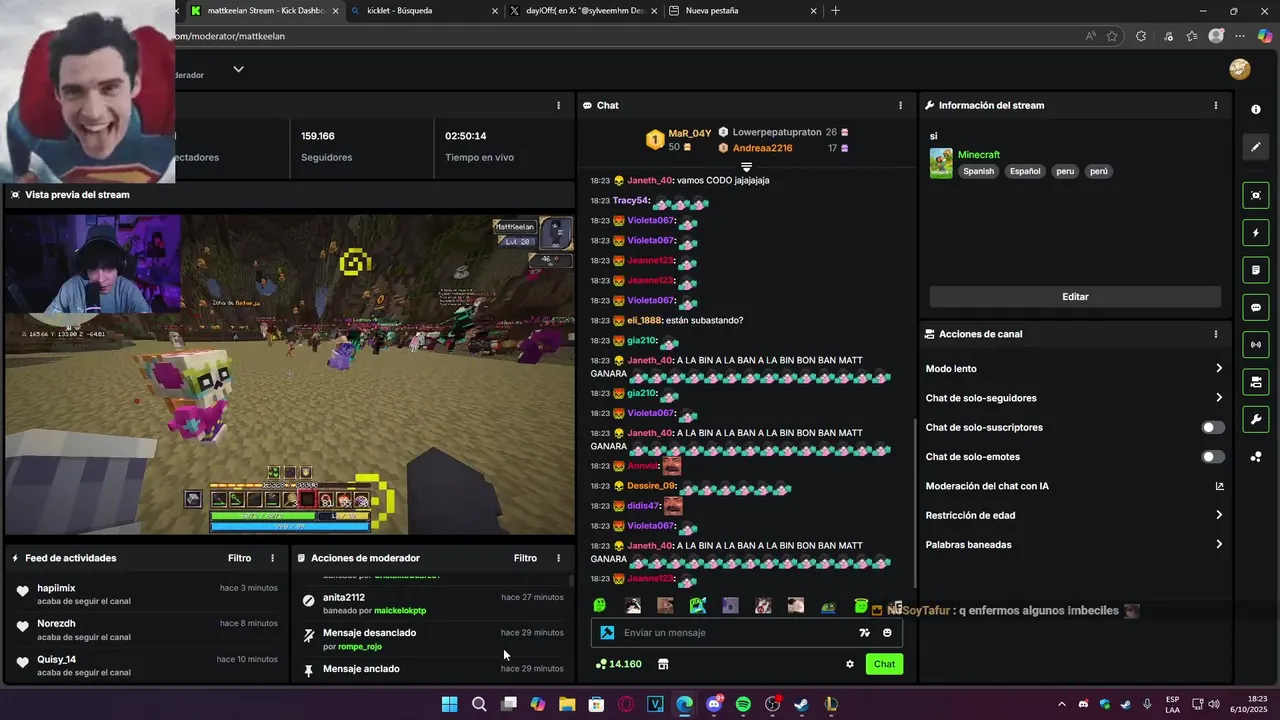This screenshot has width=1280, height=720.
Task: Click the Spanish tag in stream info
Action: [978, 171]
